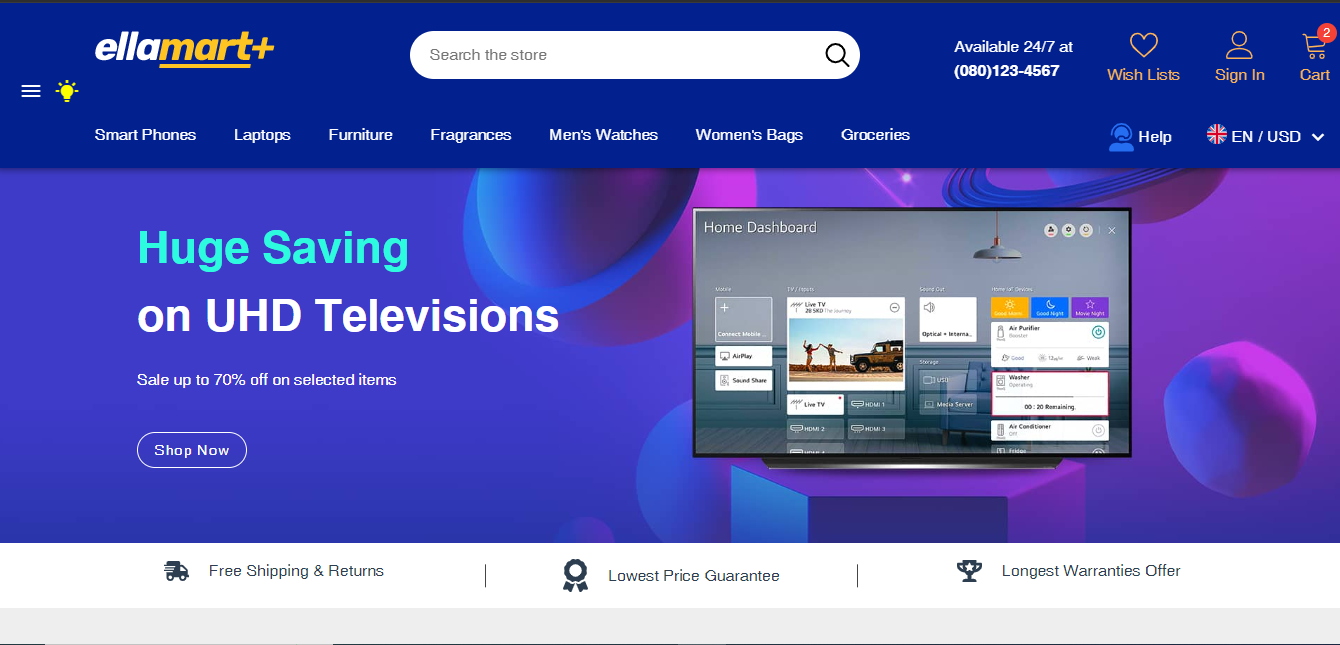The width and height of the screenshot is (1340, 645).
Task: Click the "on UHD Televisions" heading
Action: (348, 316)
